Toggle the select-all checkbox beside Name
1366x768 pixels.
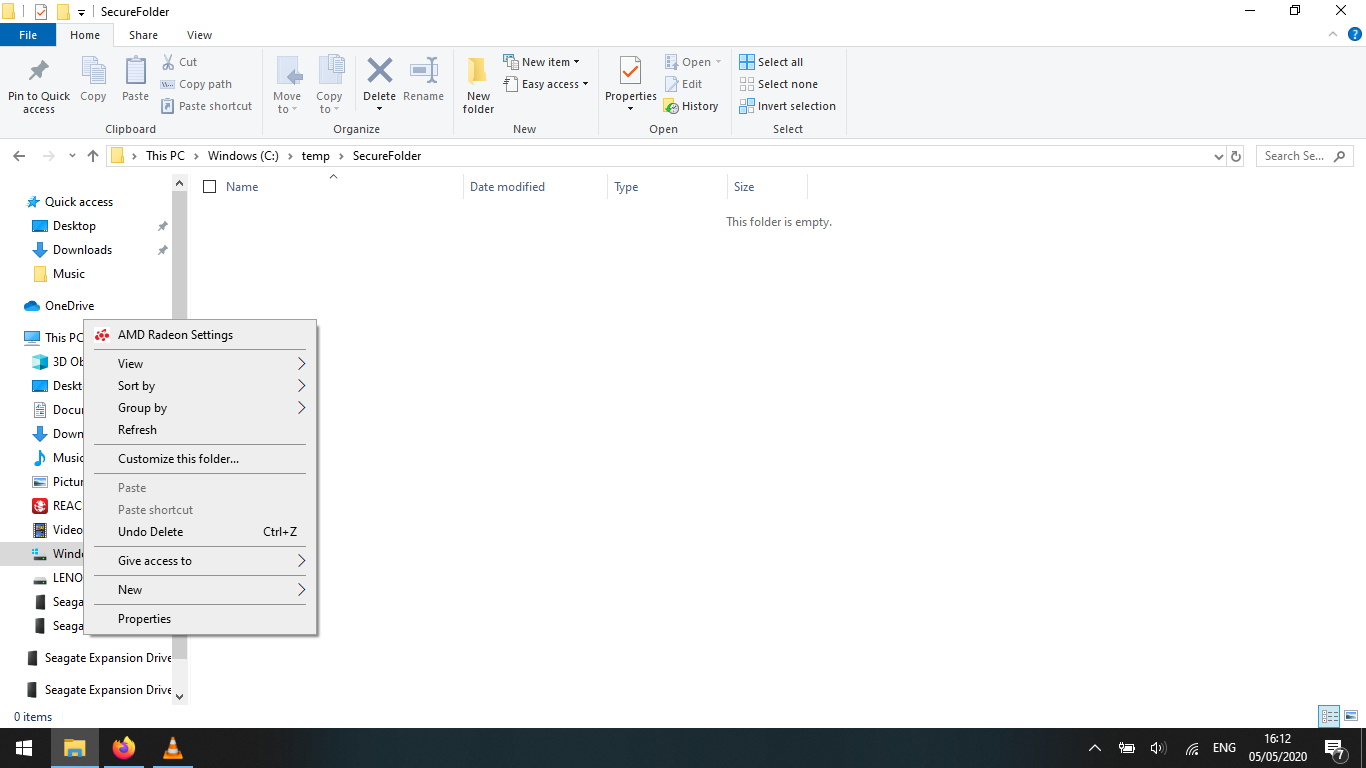click(210, 187)
